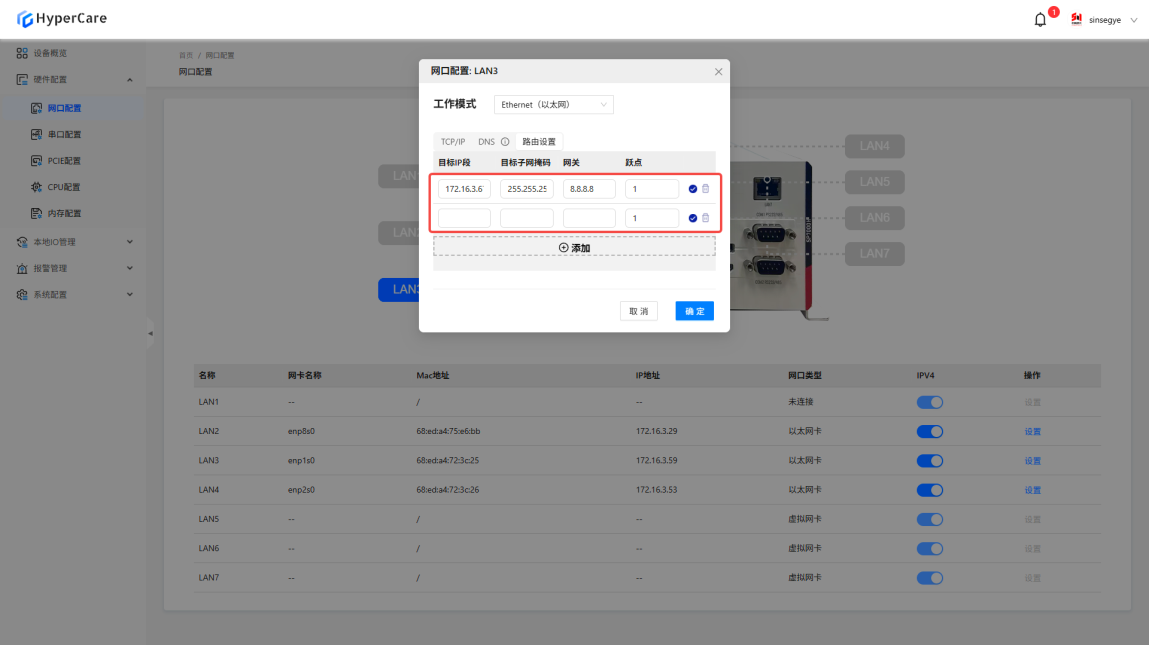Delete the first route row with trash icon
Screen dimensions: 1149x645
(x=705, y=188)
